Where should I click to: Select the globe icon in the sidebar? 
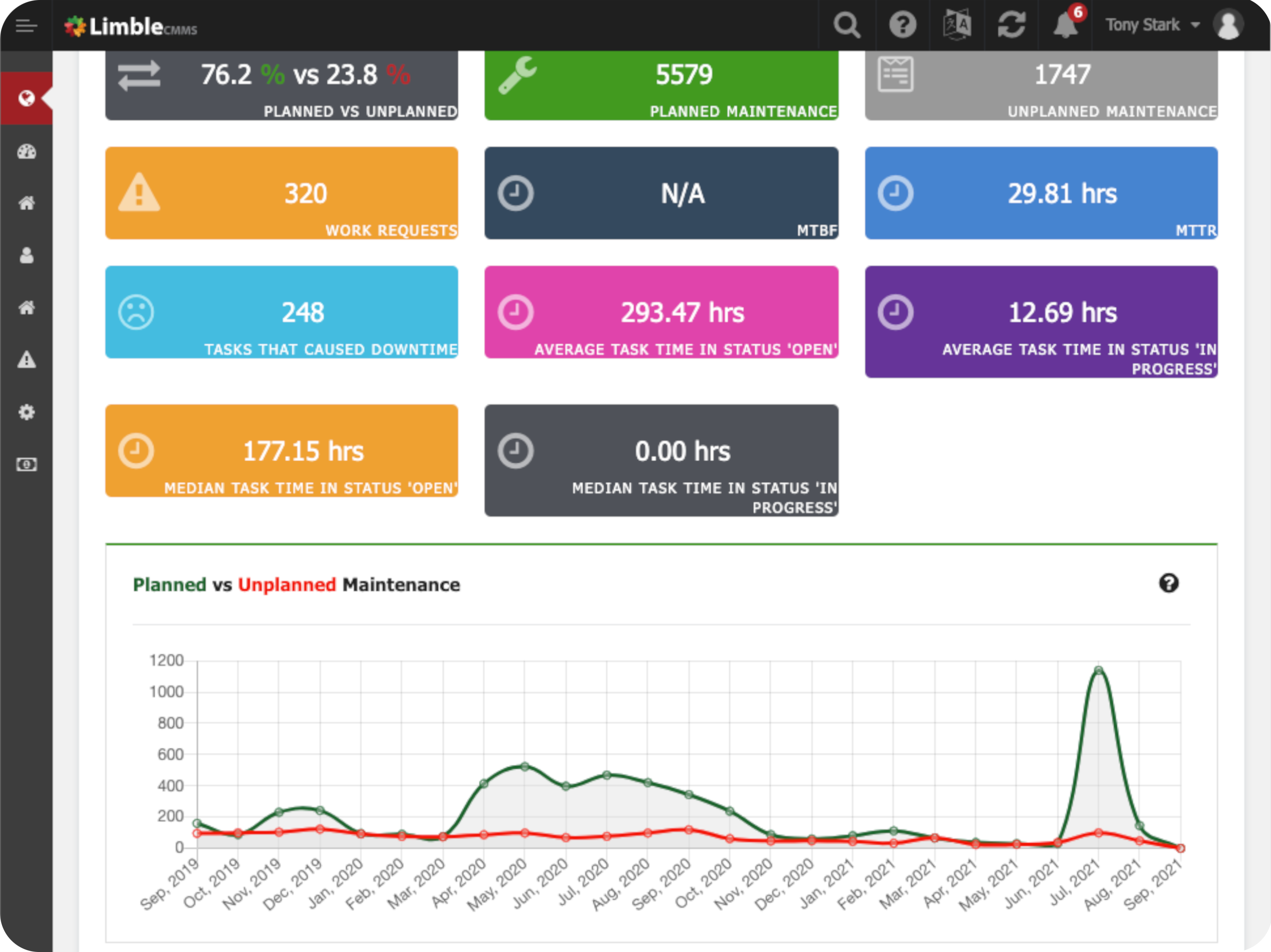tap(26, 98)
